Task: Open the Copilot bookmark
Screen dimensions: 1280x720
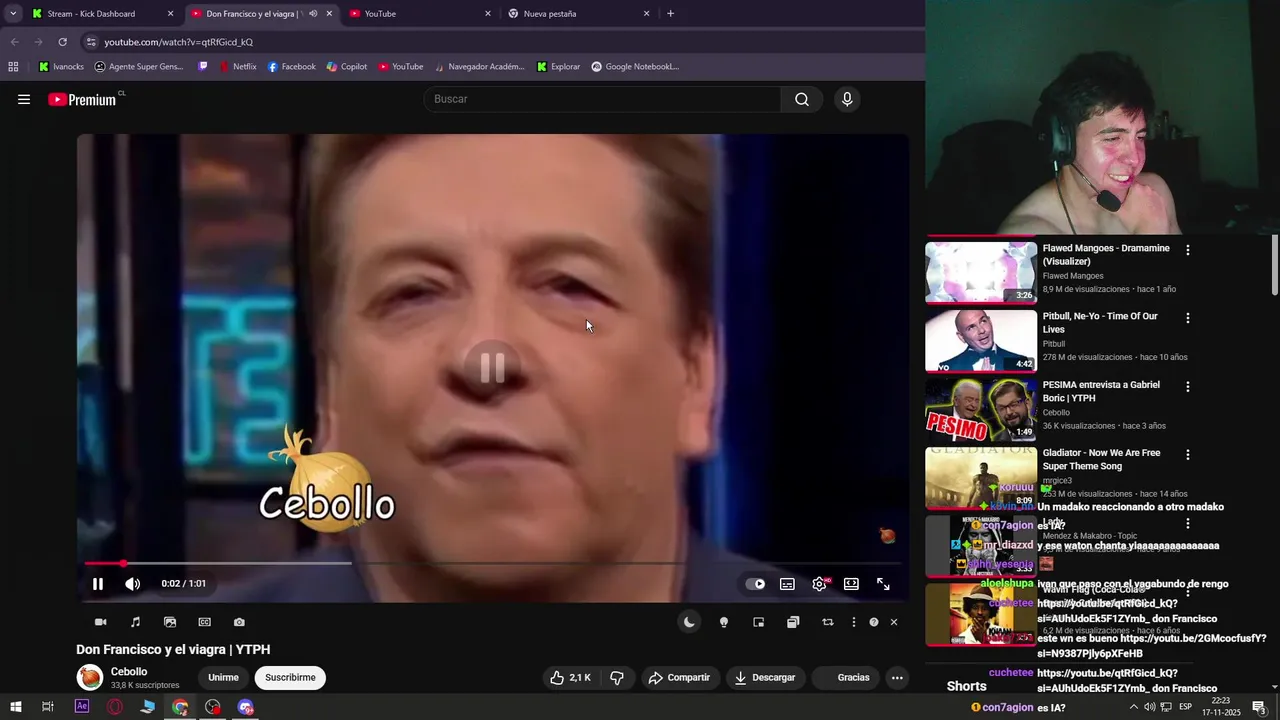Action: [347, 67]
